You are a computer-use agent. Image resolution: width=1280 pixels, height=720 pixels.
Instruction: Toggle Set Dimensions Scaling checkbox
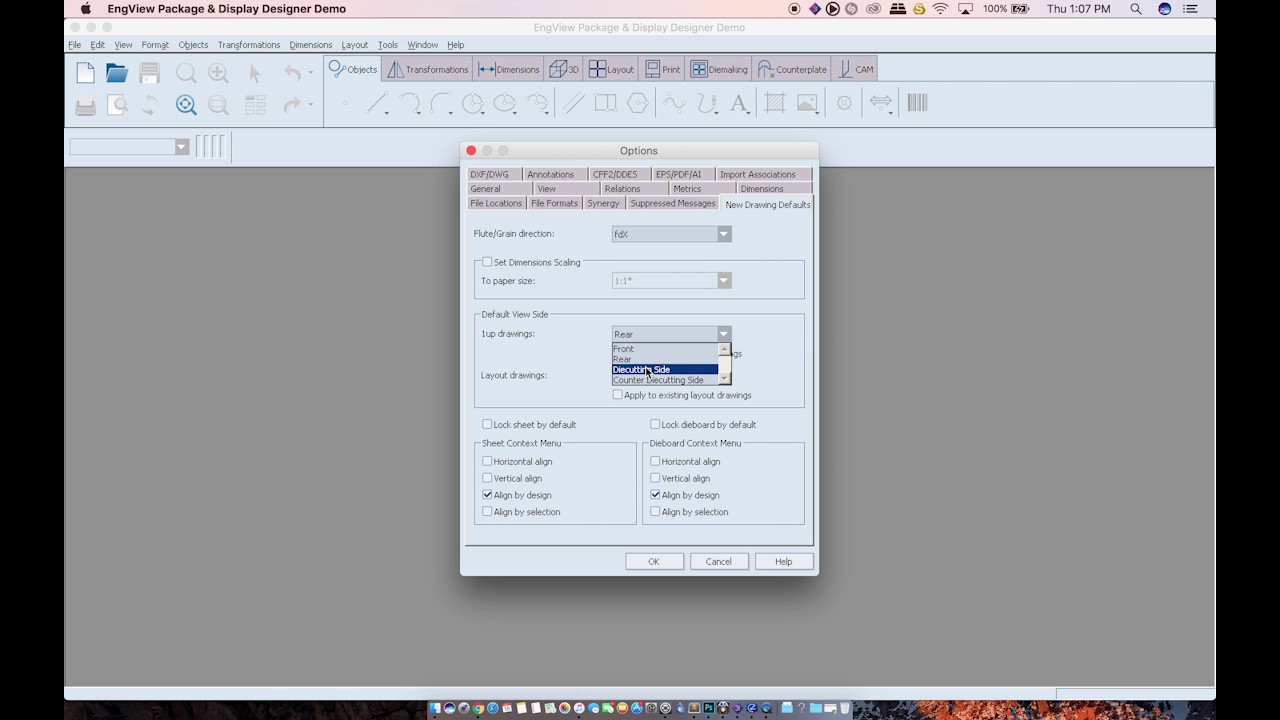[487, 262]
